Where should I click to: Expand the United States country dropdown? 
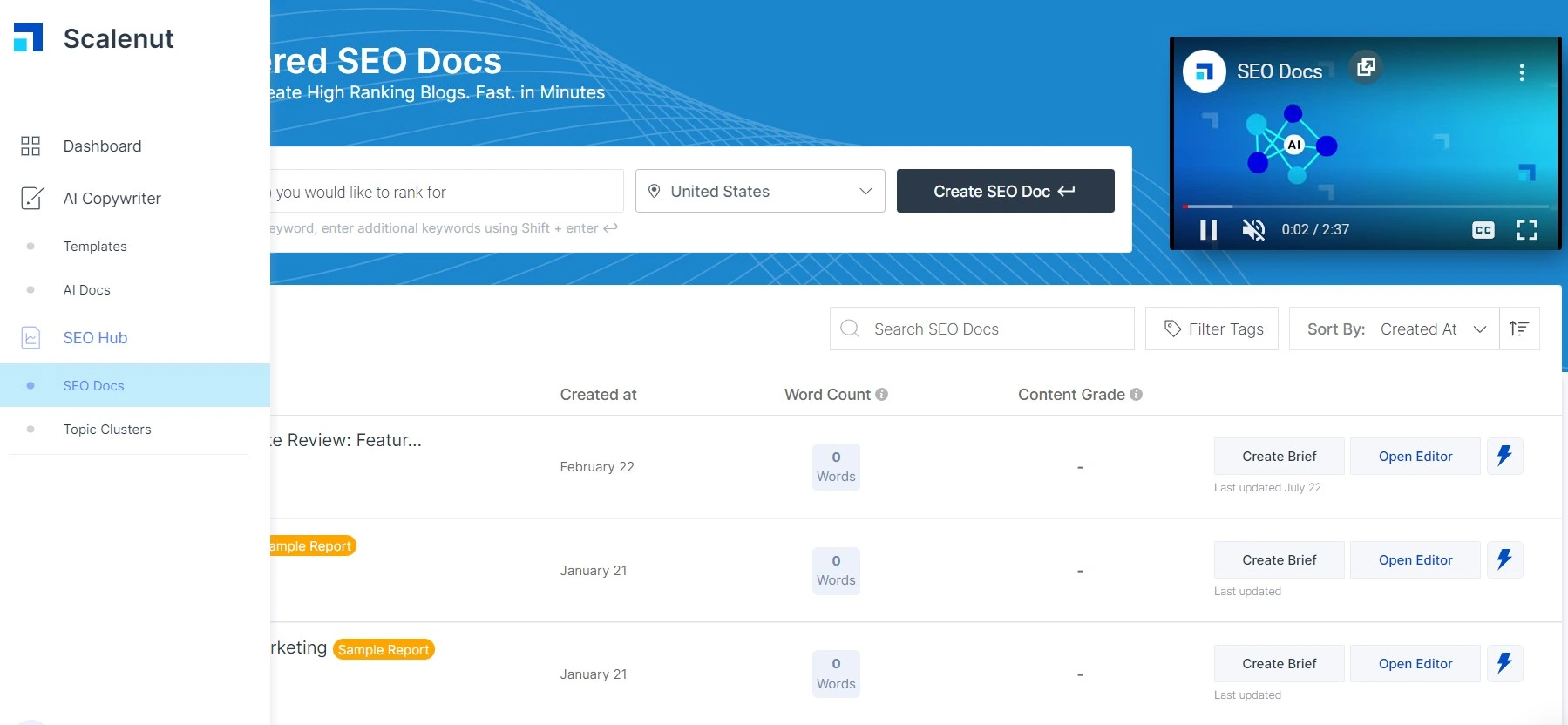pos(759,192)
